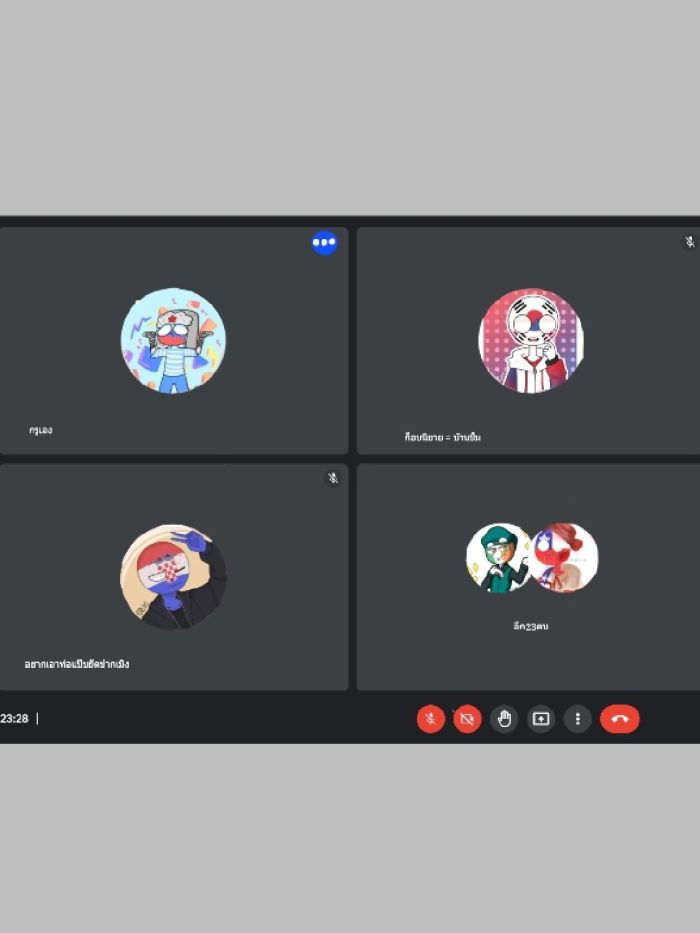
Task: Click the blue speaking indicator dots
Action: pyautogui.click(x=324, y=242)
